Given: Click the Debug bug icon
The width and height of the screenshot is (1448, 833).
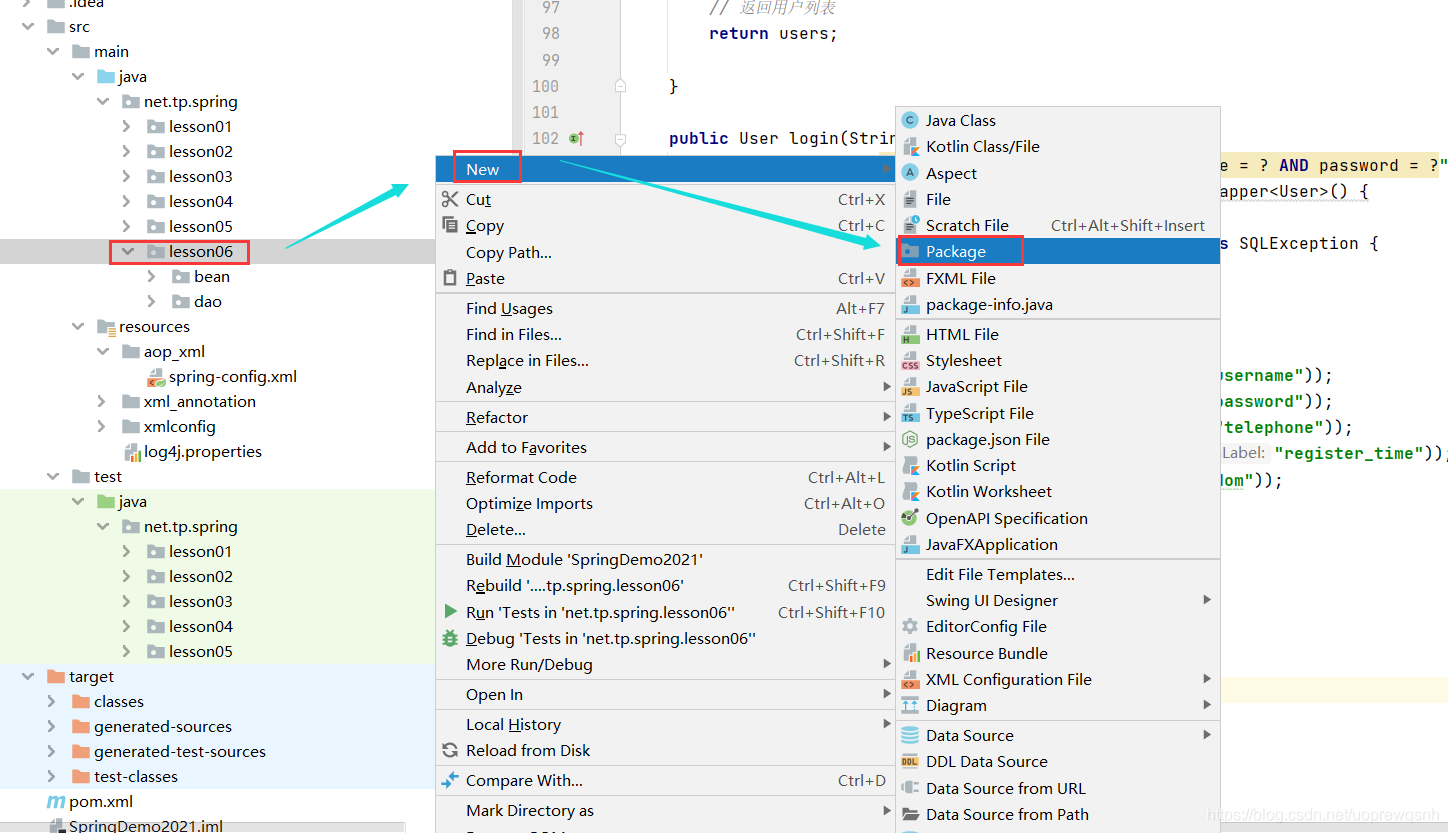Looking at the screenshot, I should [x=450, y=638].
